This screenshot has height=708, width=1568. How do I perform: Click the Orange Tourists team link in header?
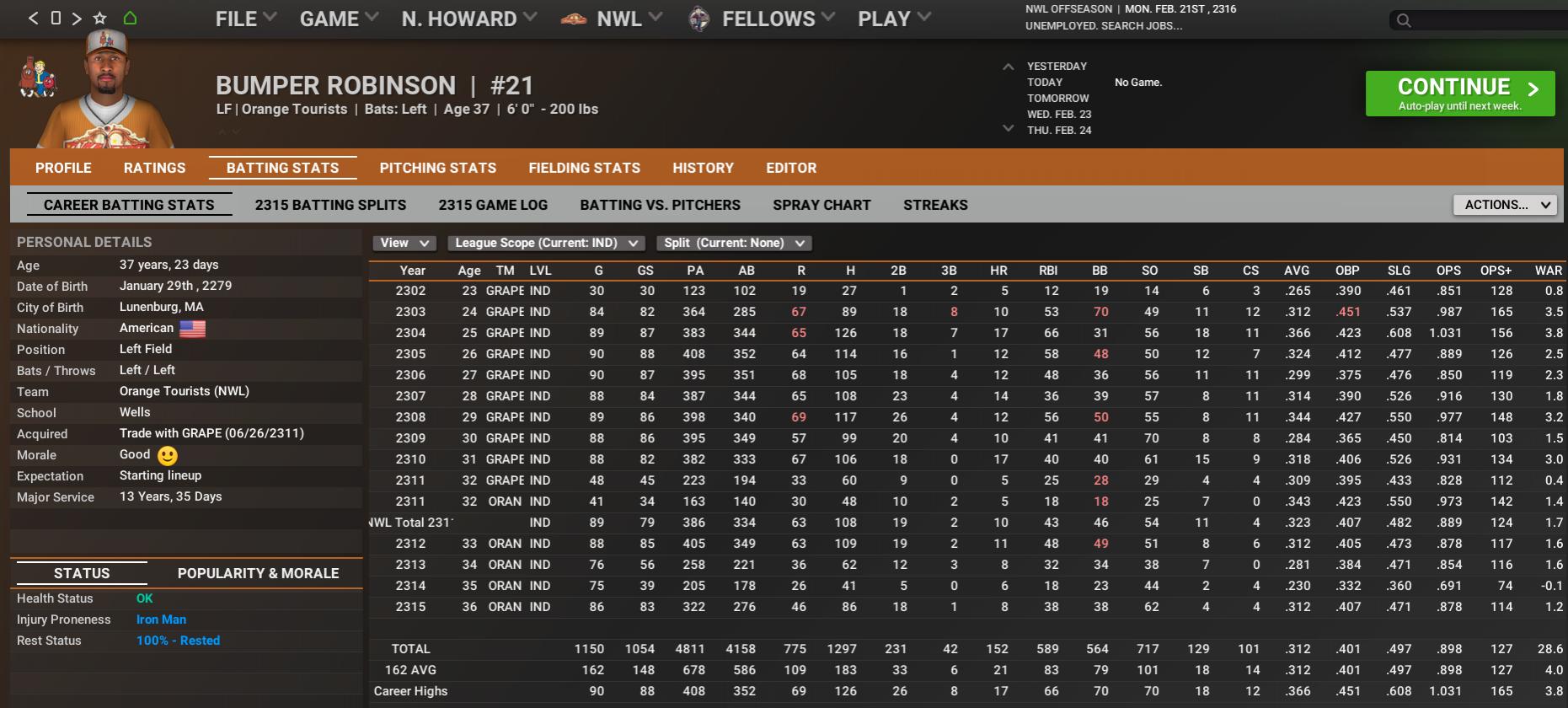coord(294,110)
